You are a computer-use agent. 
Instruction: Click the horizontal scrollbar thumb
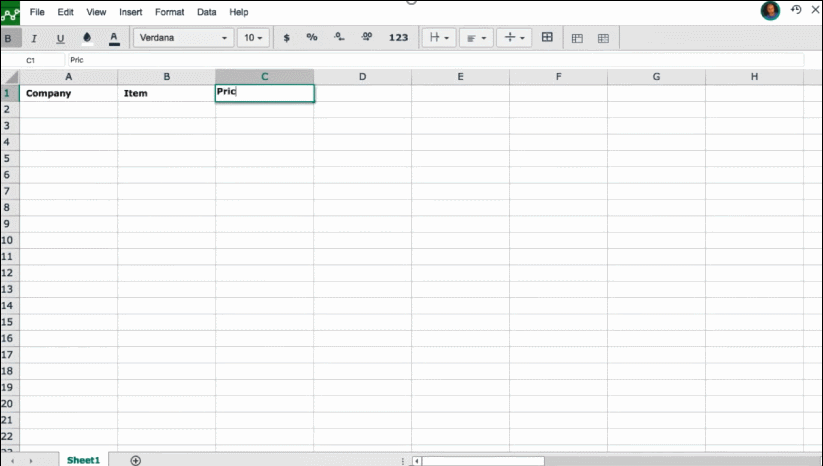[483, 461]
